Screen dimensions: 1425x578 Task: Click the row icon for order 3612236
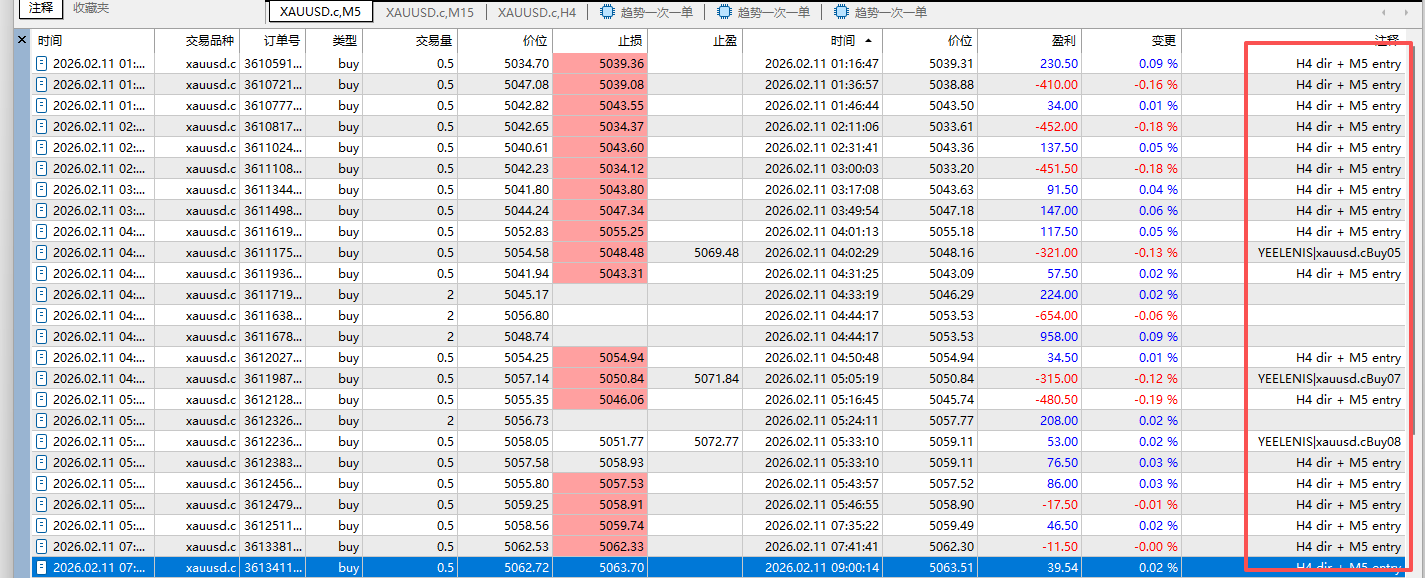[x=42, y=441]
